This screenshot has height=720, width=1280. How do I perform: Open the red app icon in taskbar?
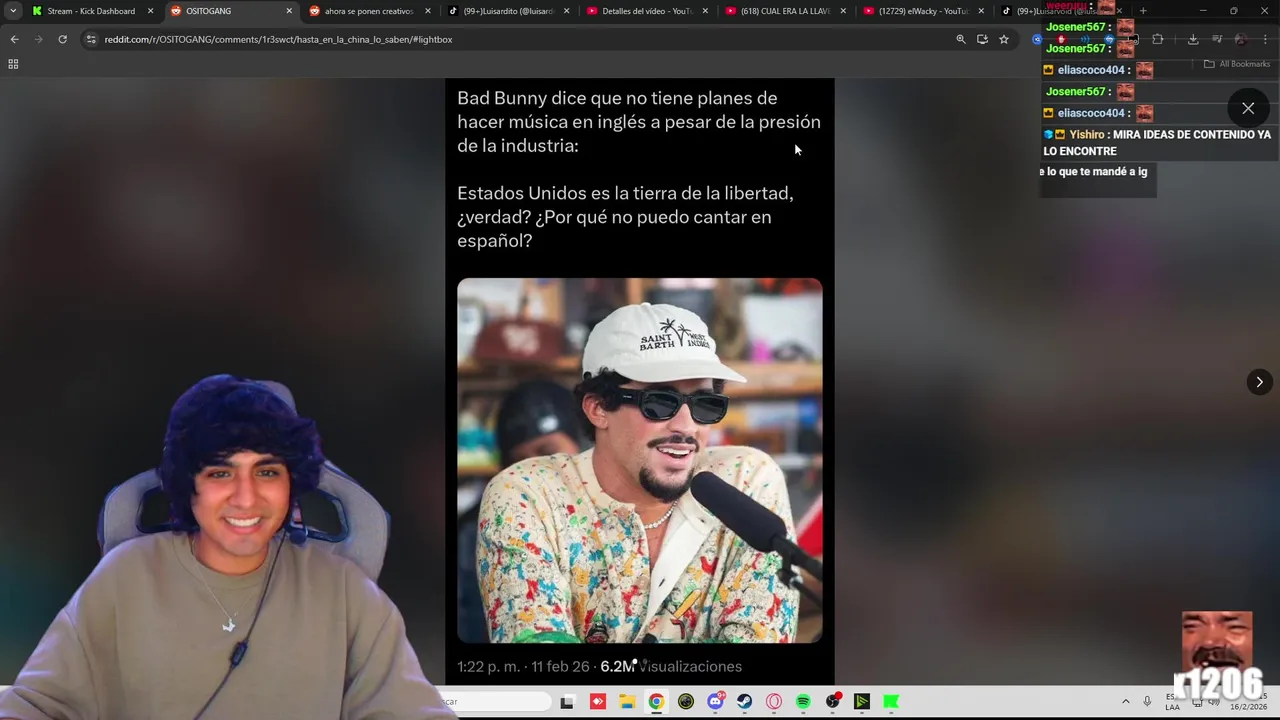[598, 702]
